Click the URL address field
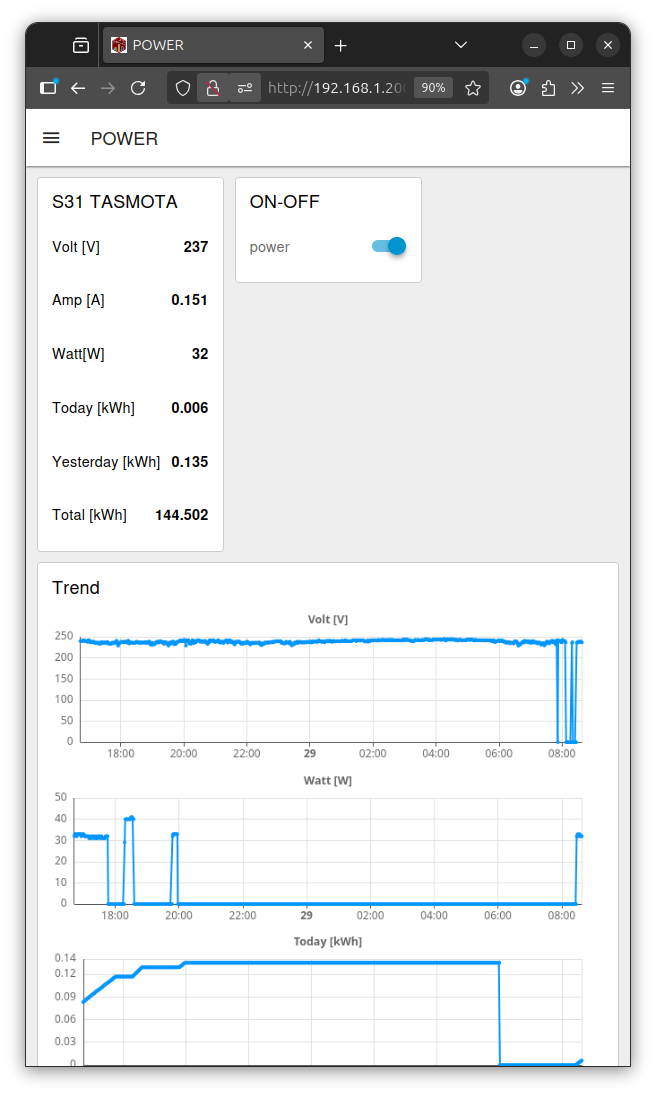656x1095 pixels. (x=335, y=88)
